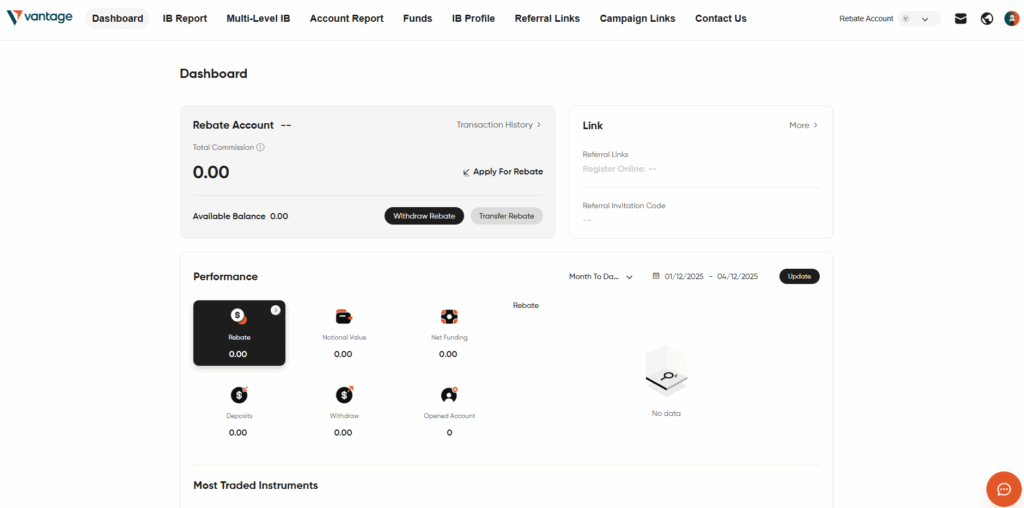Image resolution: width=1024 pixels, height=508 pixels.
Task: Open the Month To Date dropdown
Action: click(601, 277)
